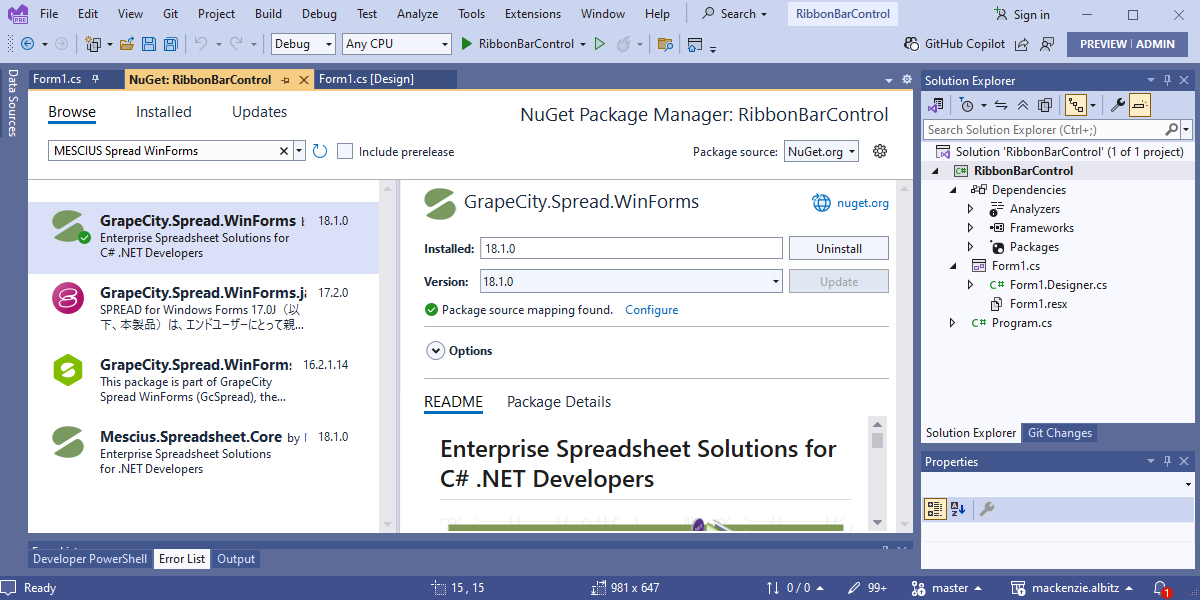Switch to the Installed tab
Viewport: 1200px width, 600px height.
coord(164,112)
